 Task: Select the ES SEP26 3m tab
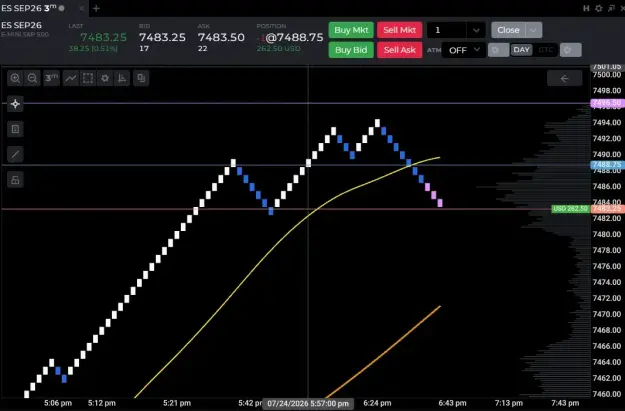click(33, 8)
